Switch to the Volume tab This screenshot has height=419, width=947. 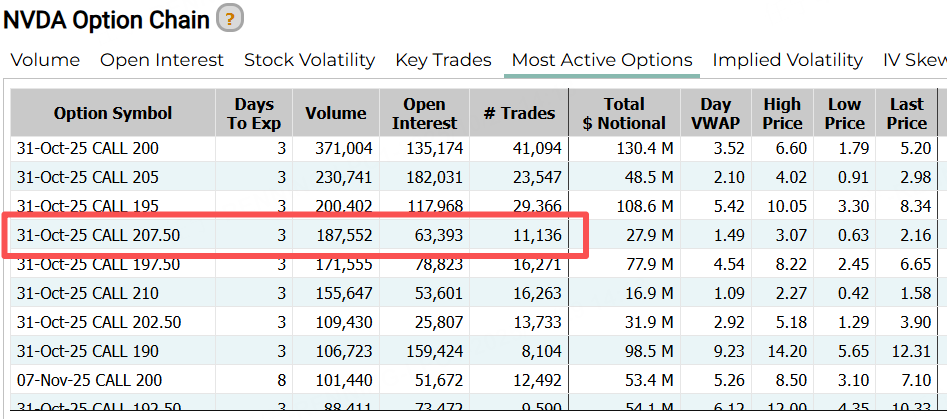click(45, 60)
